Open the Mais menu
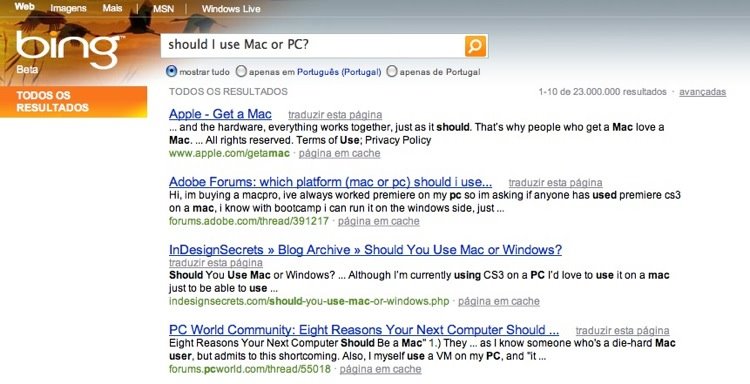This screenshot has width=750, height=384. pyautogui.click(x=112, y=8)
